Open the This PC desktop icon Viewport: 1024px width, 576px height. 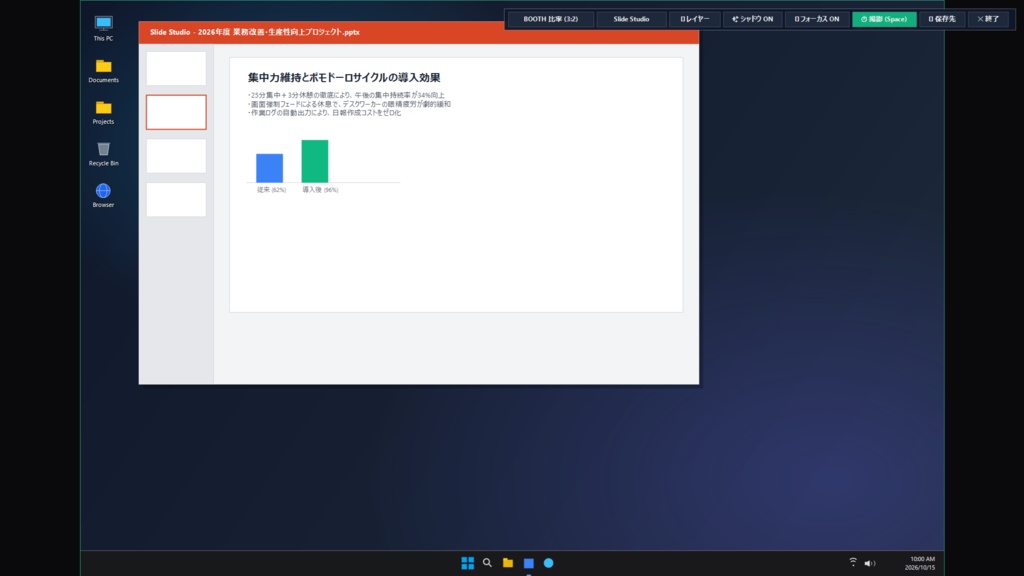[103, 28]
